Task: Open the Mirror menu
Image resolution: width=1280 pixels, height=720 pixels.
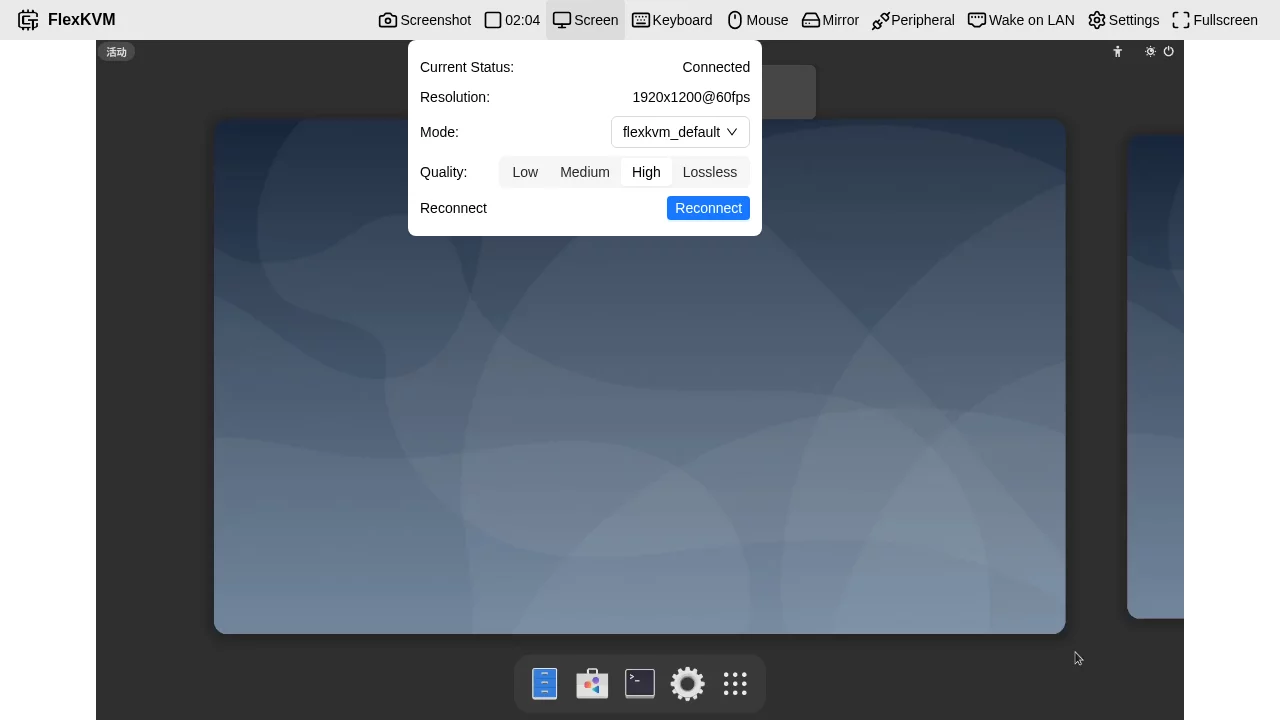Action: click(830, 20)
